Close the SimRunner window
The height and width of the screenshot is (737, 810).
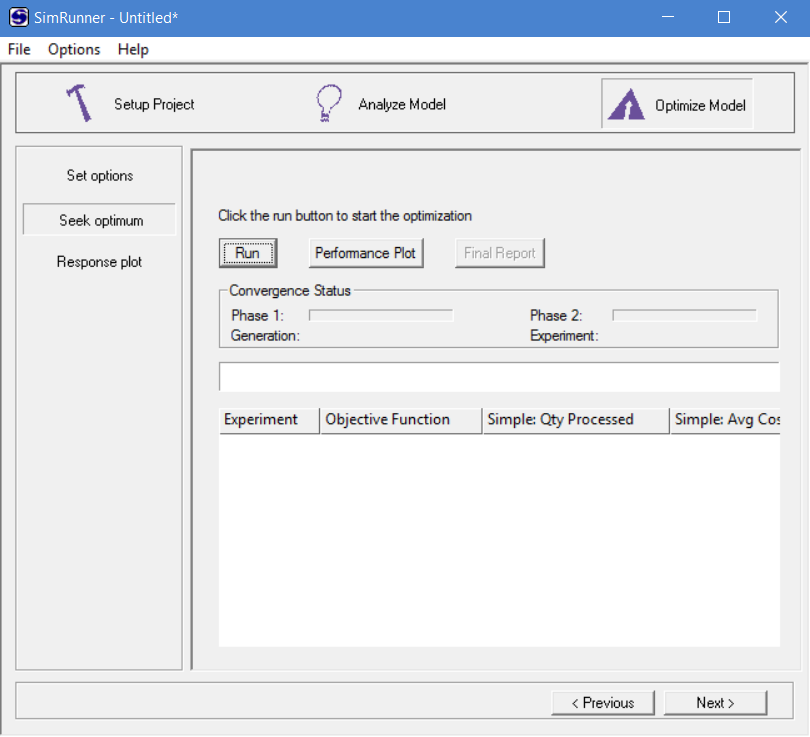pos(781,18)
